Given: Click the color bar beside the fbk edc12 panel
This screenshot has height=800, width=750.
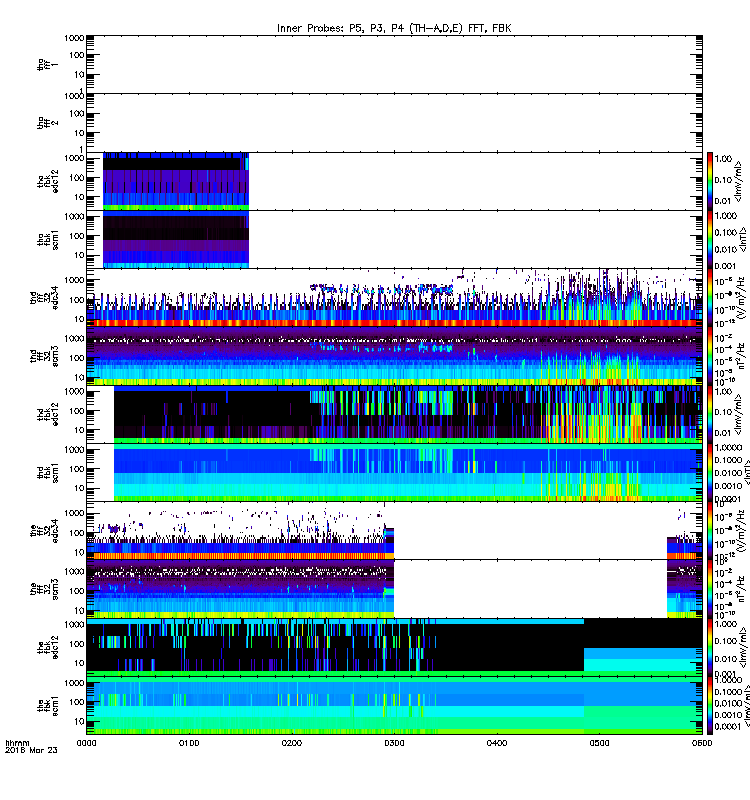Looking at the screenshot, I should 709,646.
